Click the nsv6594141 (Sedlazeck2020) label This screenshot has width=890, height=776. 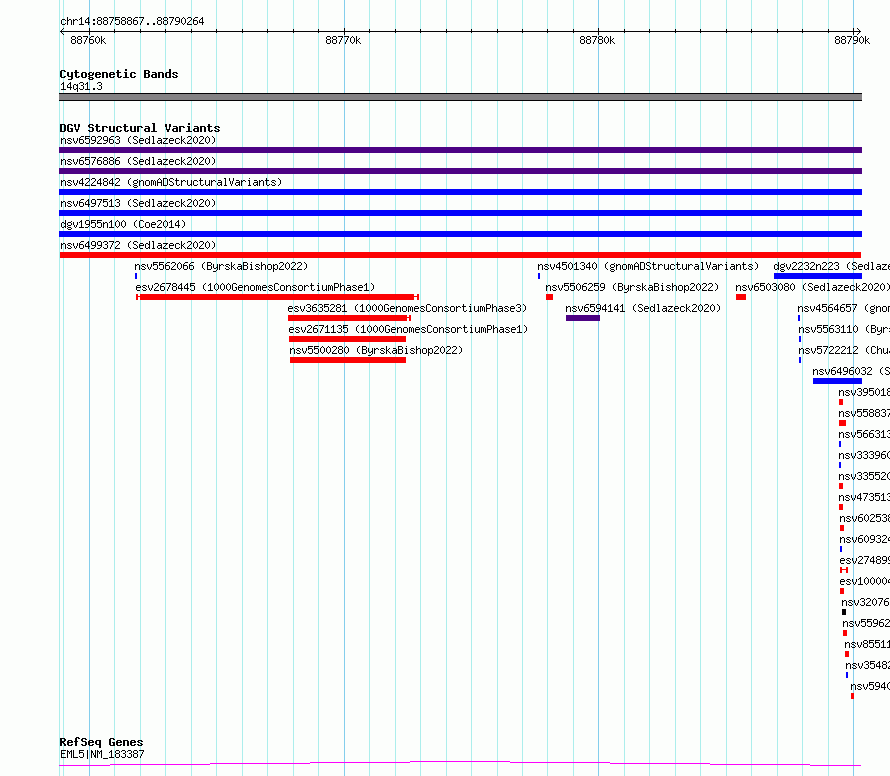tap(643, 308)
